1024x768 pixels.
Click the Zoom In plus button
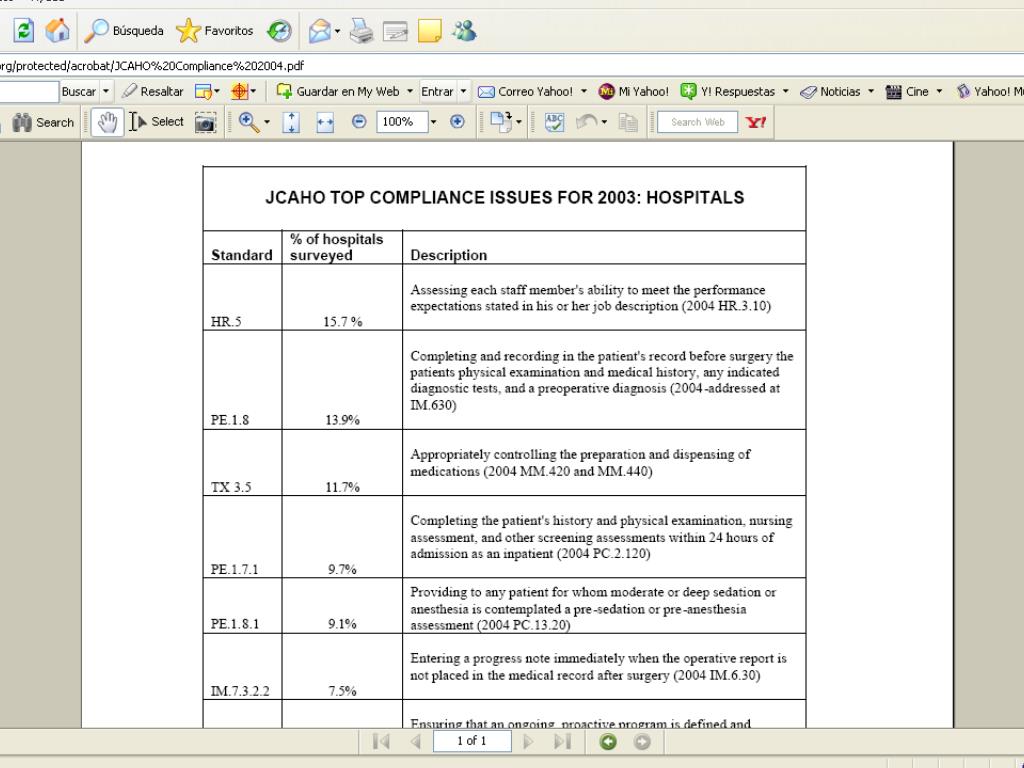coord(457,121)
